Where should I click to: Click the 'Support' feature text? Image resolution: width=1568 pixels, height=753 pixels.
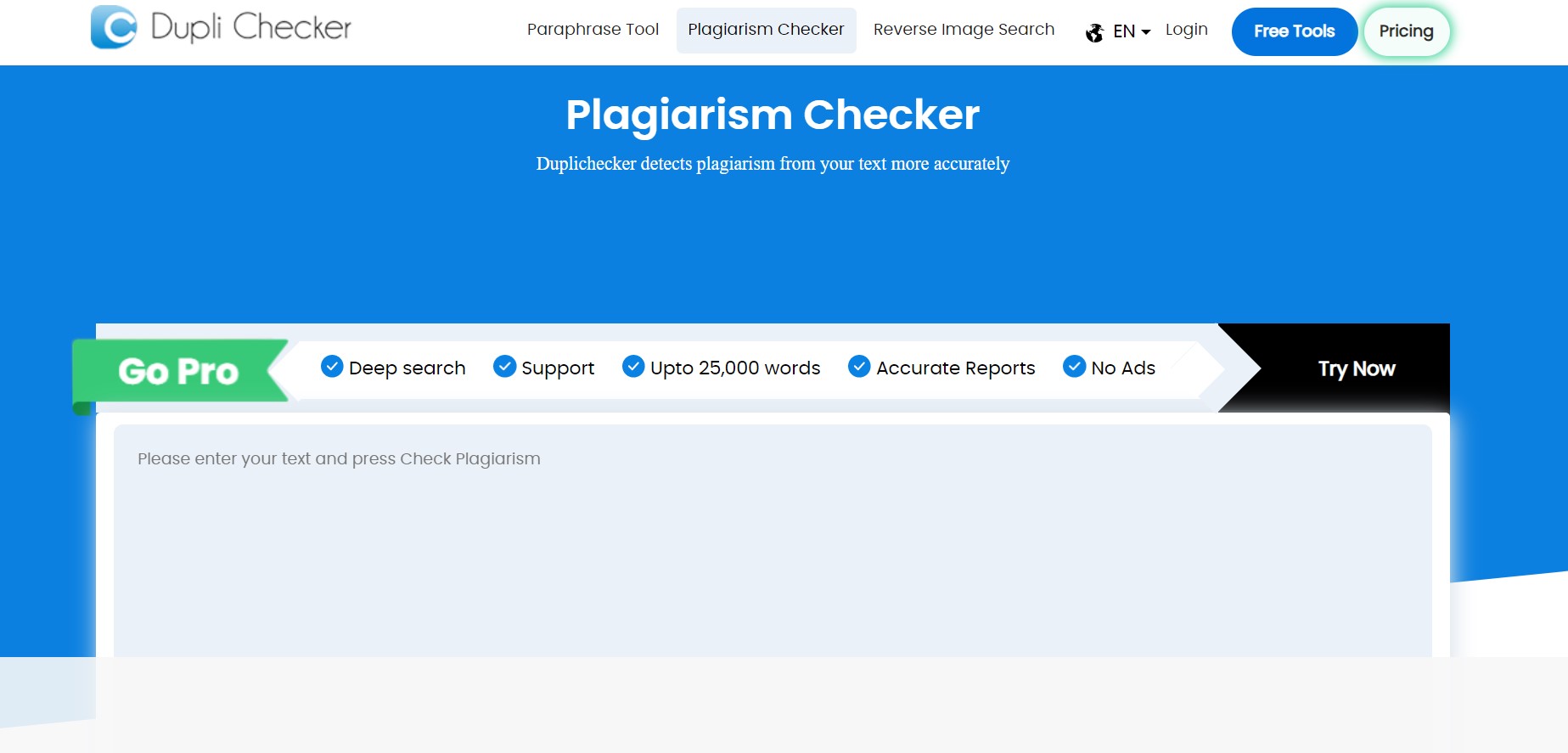click(x=558, y=368)
